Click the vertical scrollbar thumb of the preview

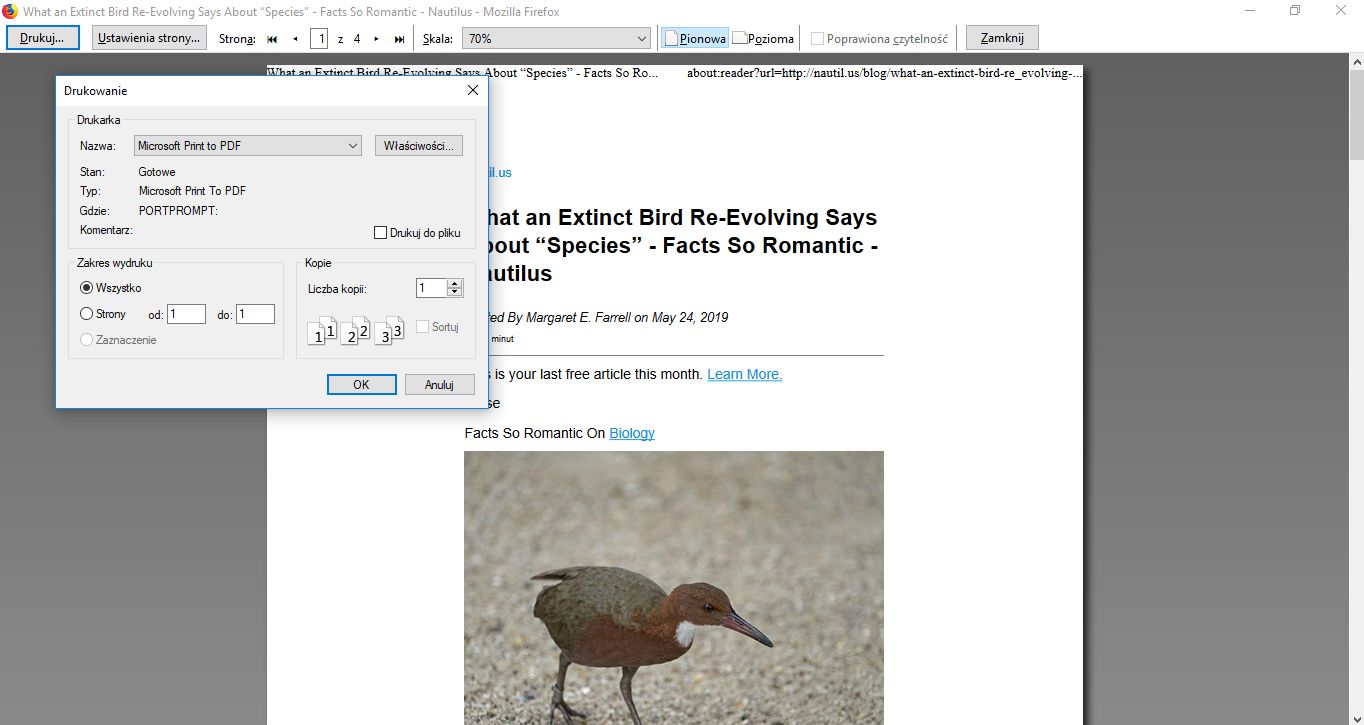point(1356,114)
